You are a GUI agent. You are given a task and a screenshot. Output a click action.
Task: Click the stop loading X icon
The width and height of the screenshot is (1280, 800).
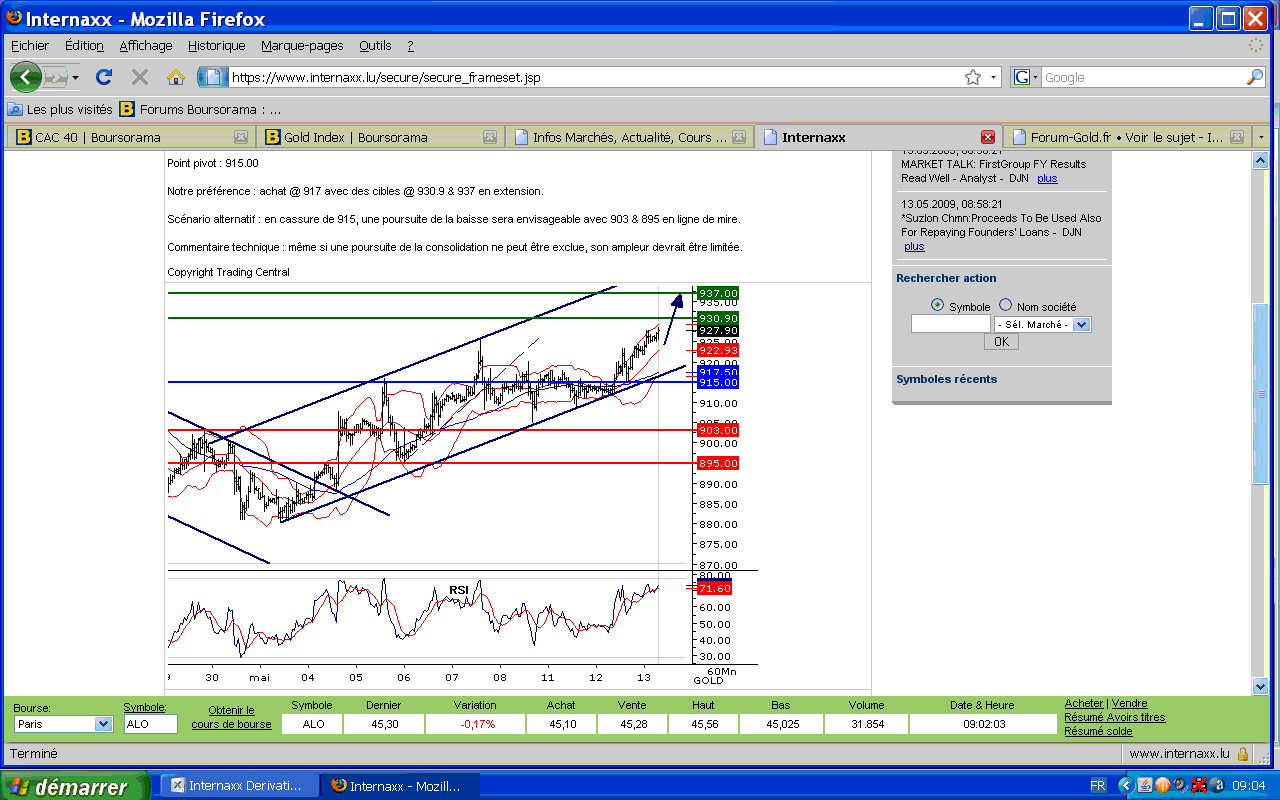(140, 77)
